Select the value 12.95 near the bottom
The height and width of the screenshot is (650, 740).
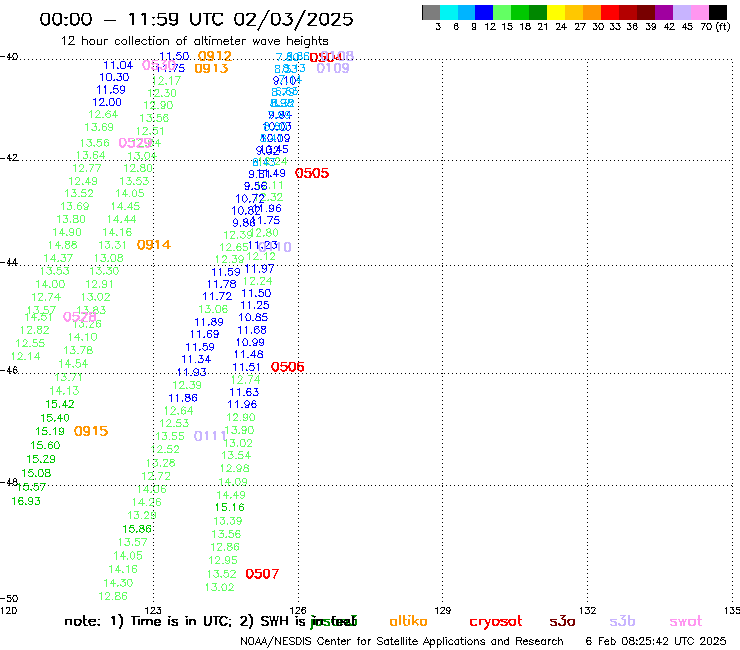pyautogui.click(x=223, y=560)
